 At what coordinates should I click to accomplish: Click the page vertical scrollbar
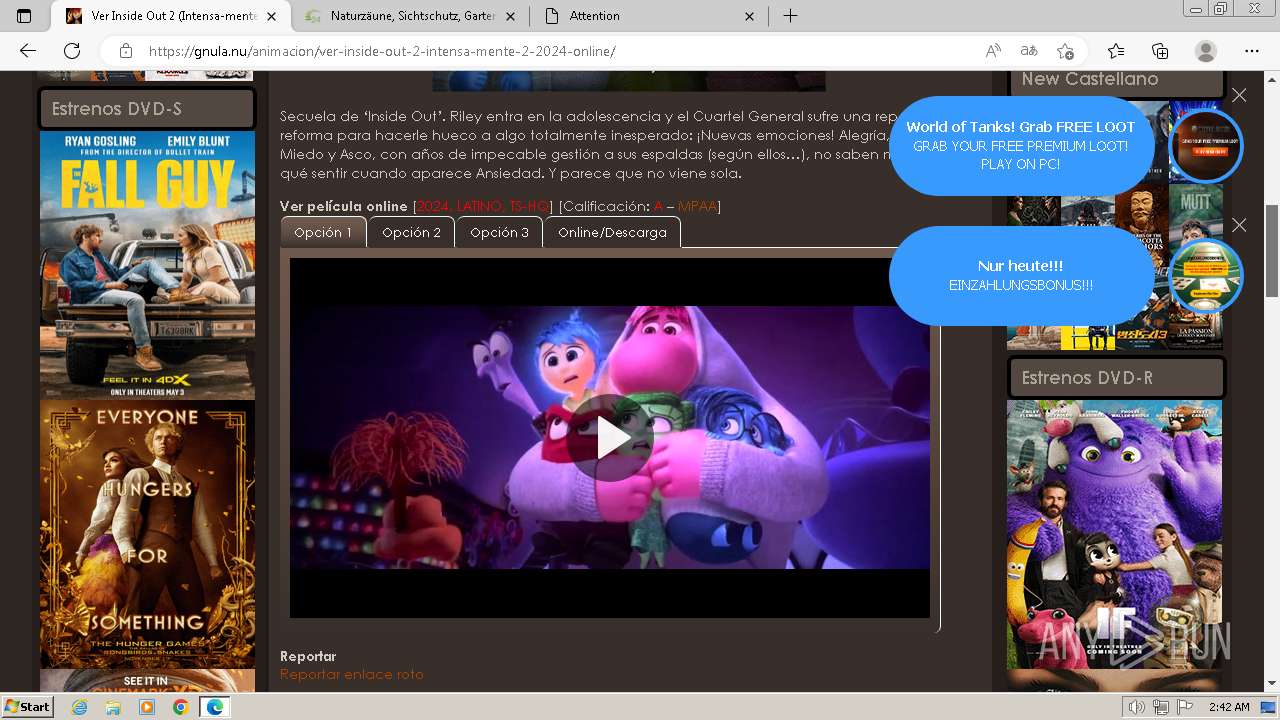tap(1271, 250)
